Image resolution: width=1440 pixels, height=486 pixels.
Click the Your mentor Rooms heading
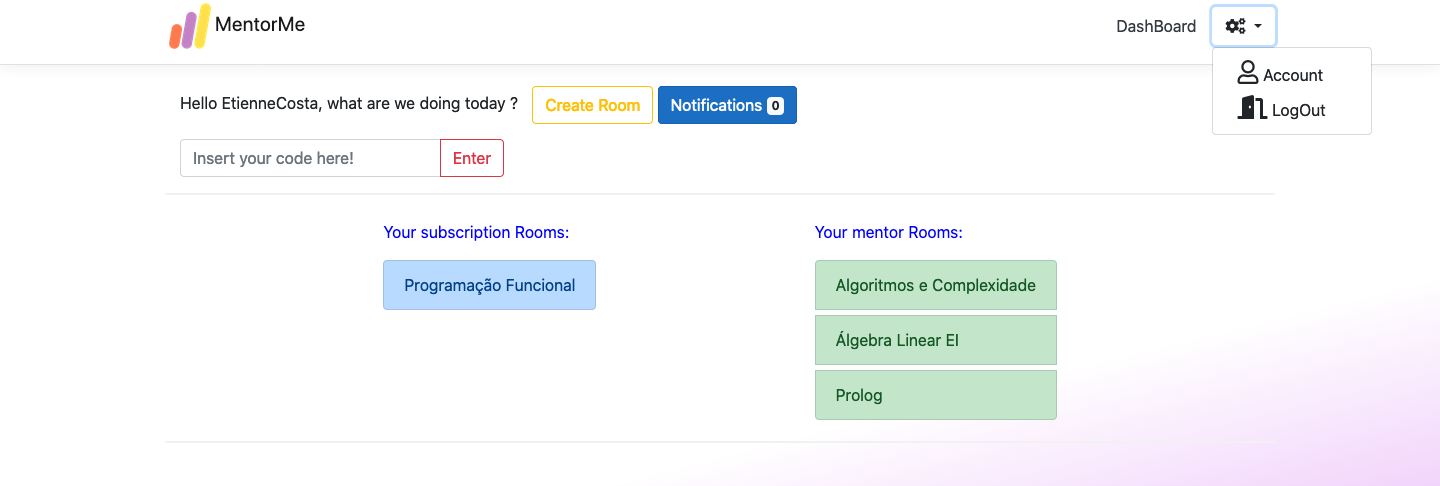889,232
